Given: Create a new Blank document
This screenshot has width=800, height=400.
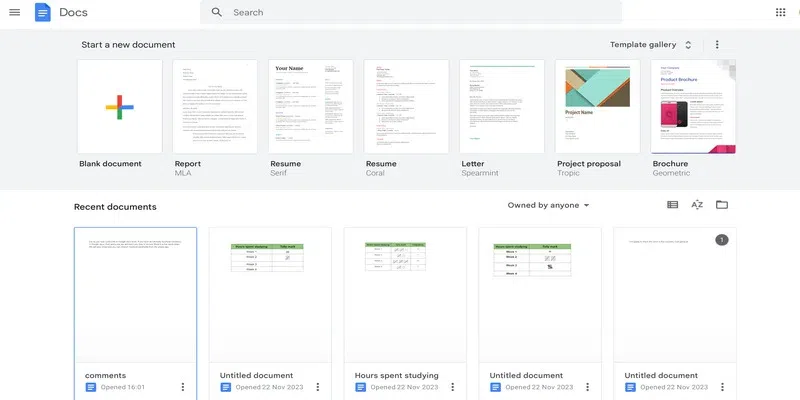Looking at the screenshot, I should (x=120, y=107).
